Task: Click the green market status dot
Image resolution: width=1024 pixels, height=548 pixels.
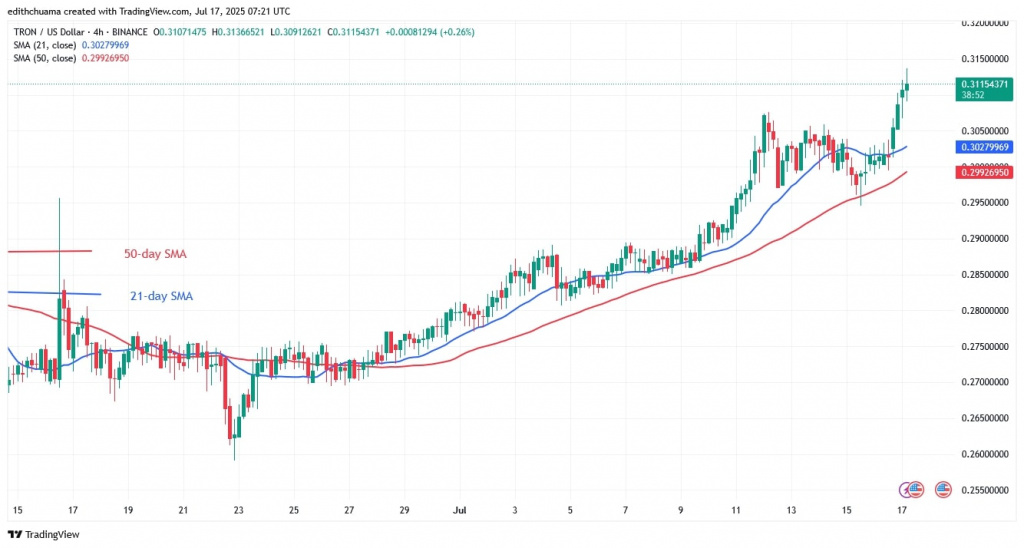Action: [x=152, y=33]
